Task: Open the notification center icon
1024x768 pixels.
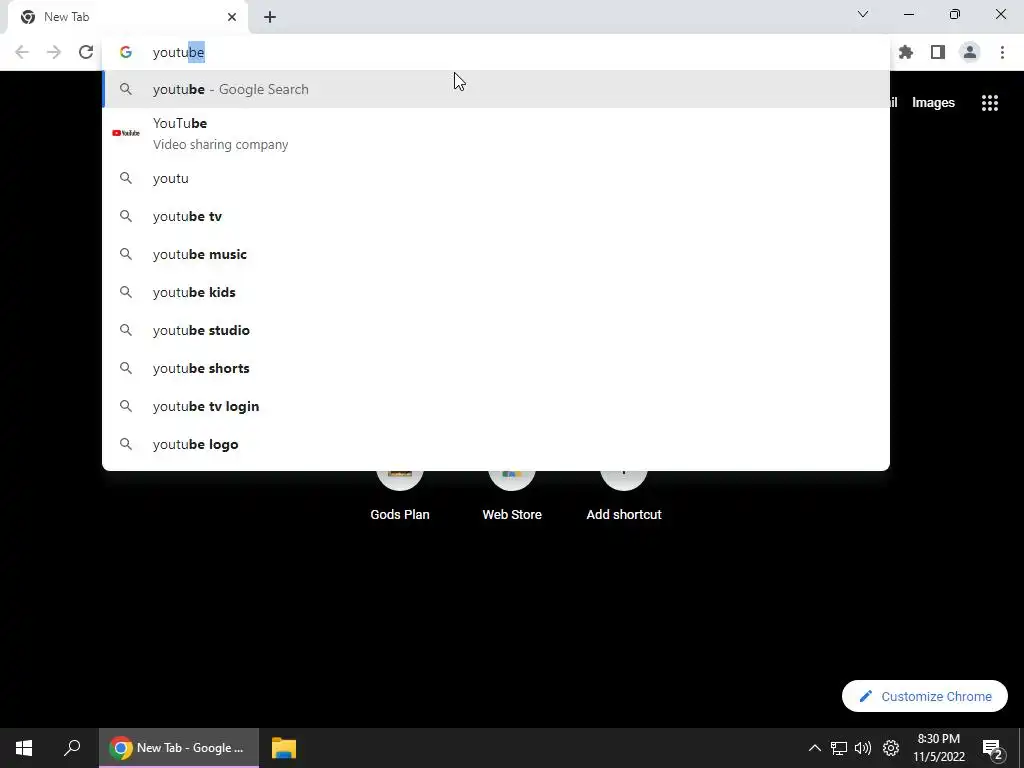Action: (x=993, y=749)
